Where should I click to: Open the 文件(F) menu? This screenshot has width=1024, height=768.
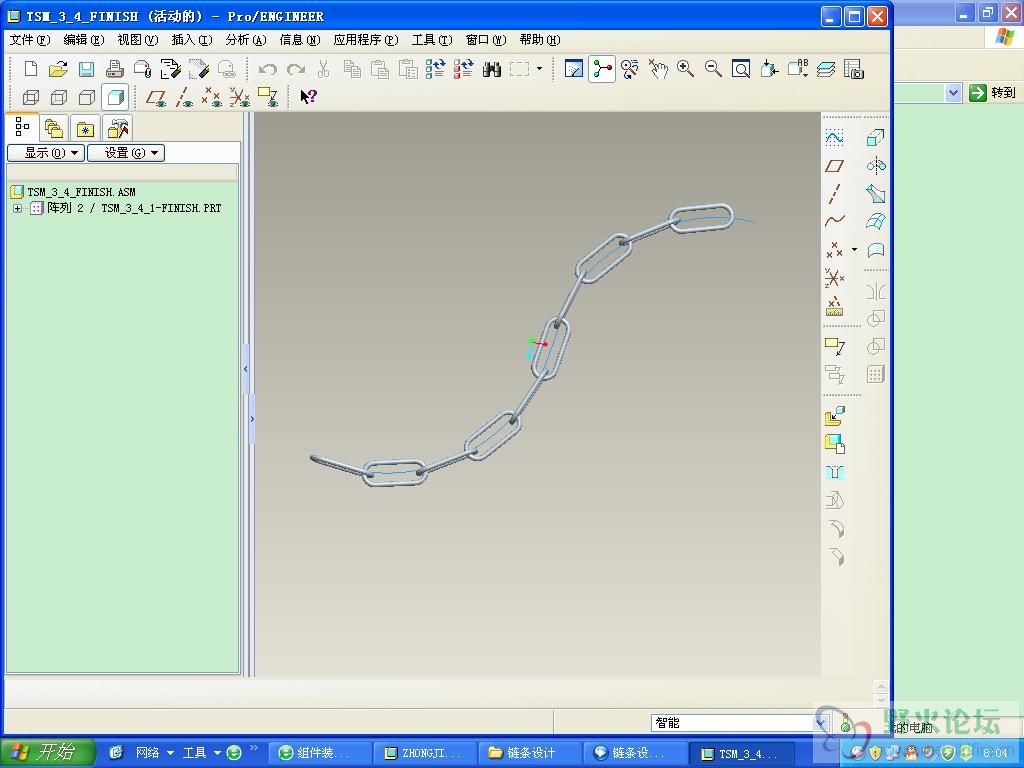point(30,40)
